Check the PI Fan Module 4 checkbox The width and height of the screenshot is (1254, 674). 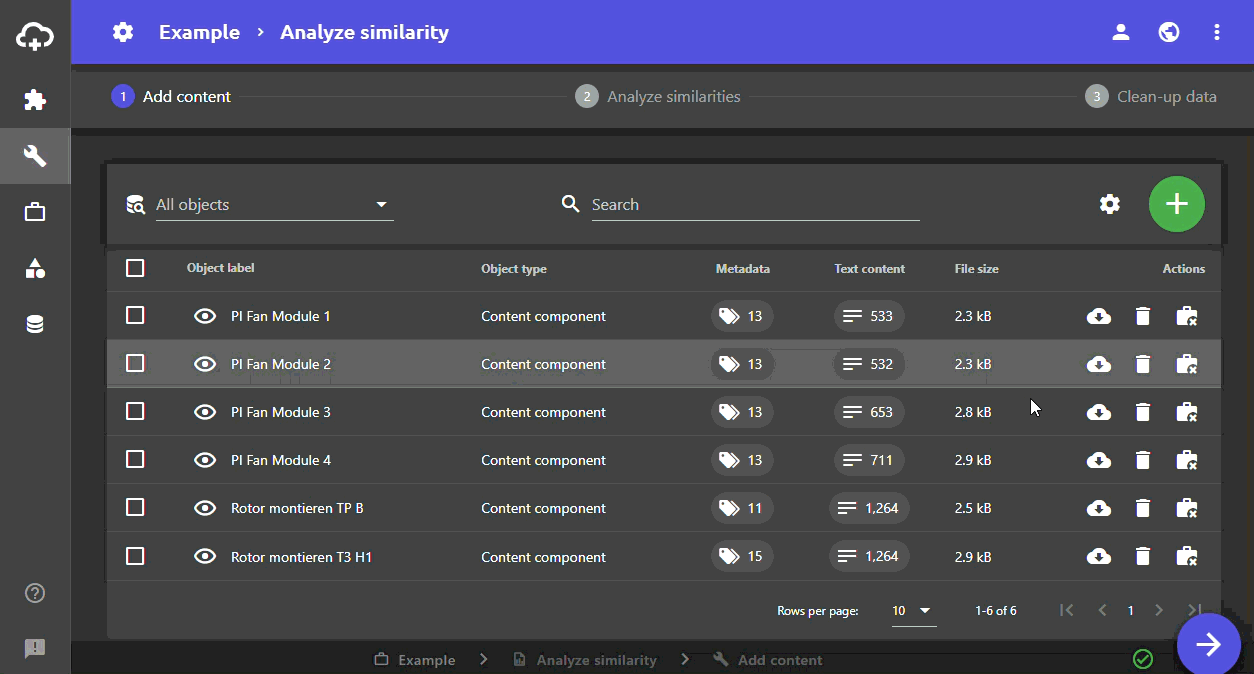point(135,460)
